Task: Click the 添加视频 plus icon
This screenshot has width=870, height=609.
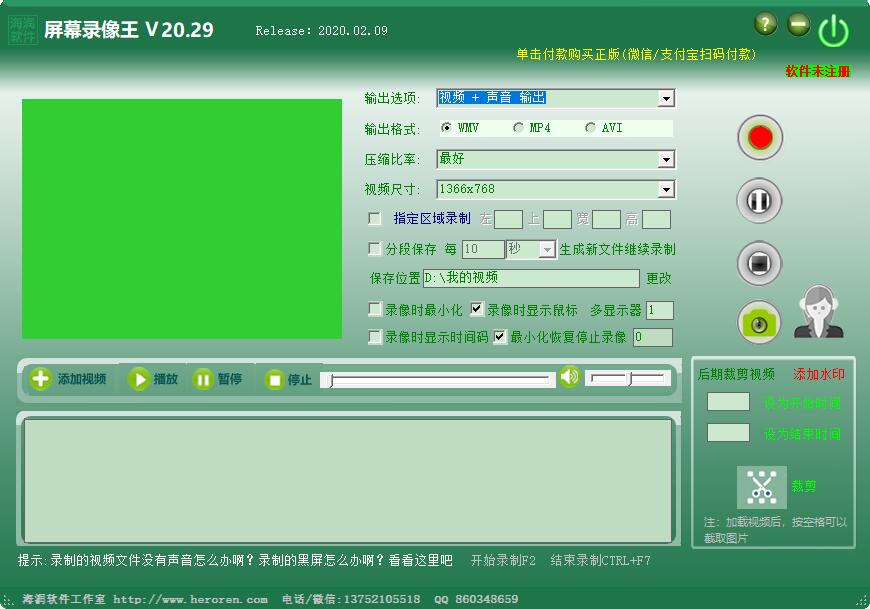Action: tap(41, 379)
